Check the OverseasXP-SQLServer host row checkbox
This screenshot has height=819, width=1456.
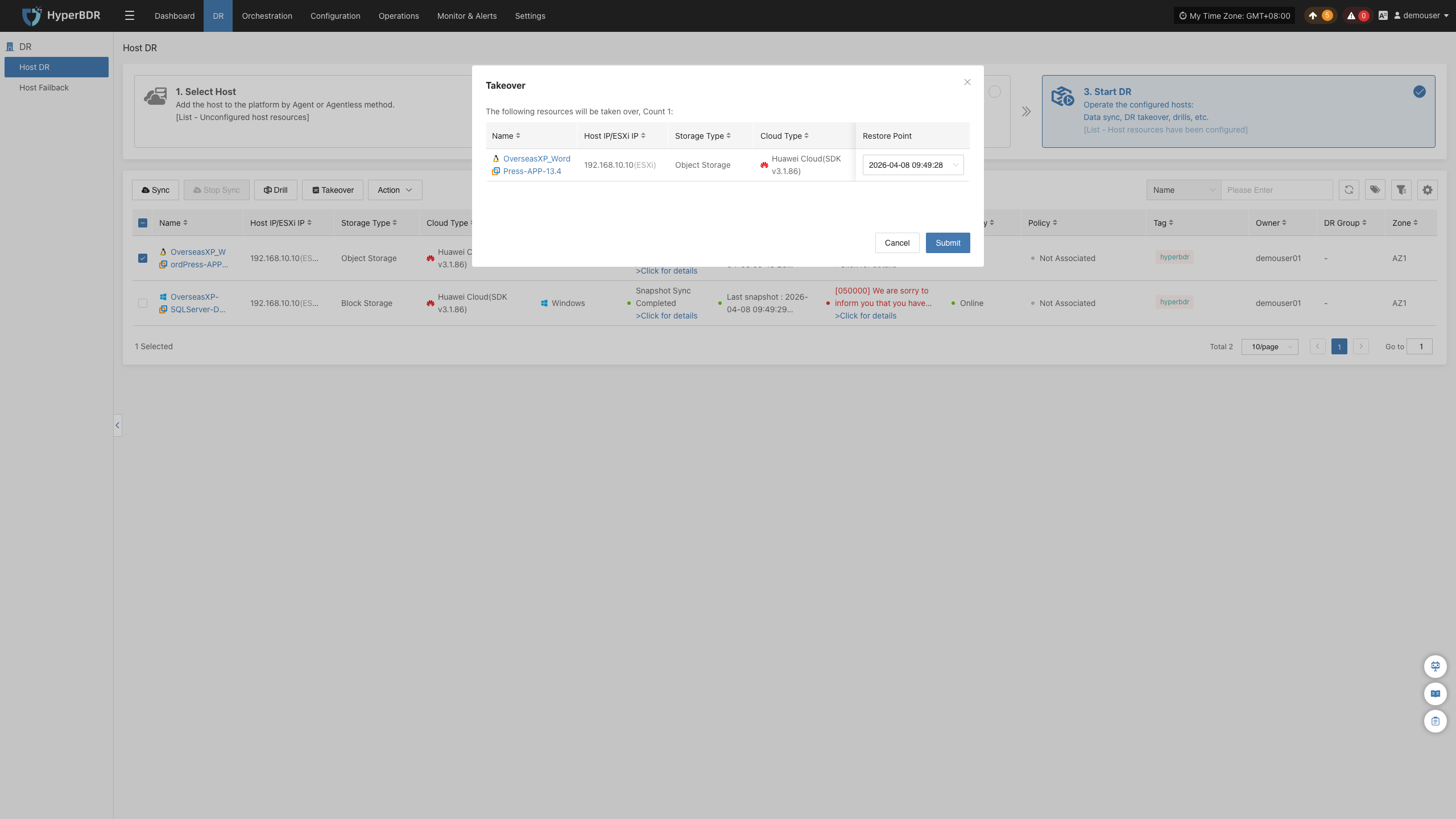tap(143, 303)
